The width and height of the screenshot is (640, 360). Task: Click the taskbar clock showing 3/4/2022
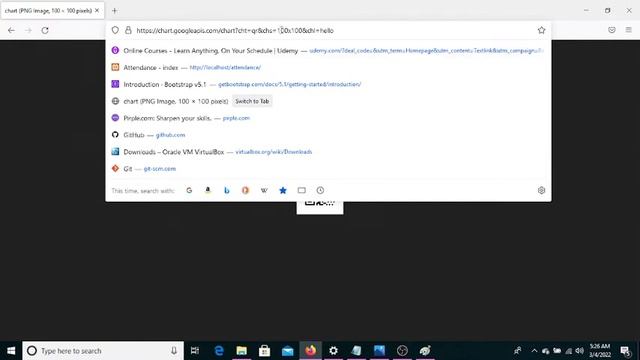coord(600,351)
